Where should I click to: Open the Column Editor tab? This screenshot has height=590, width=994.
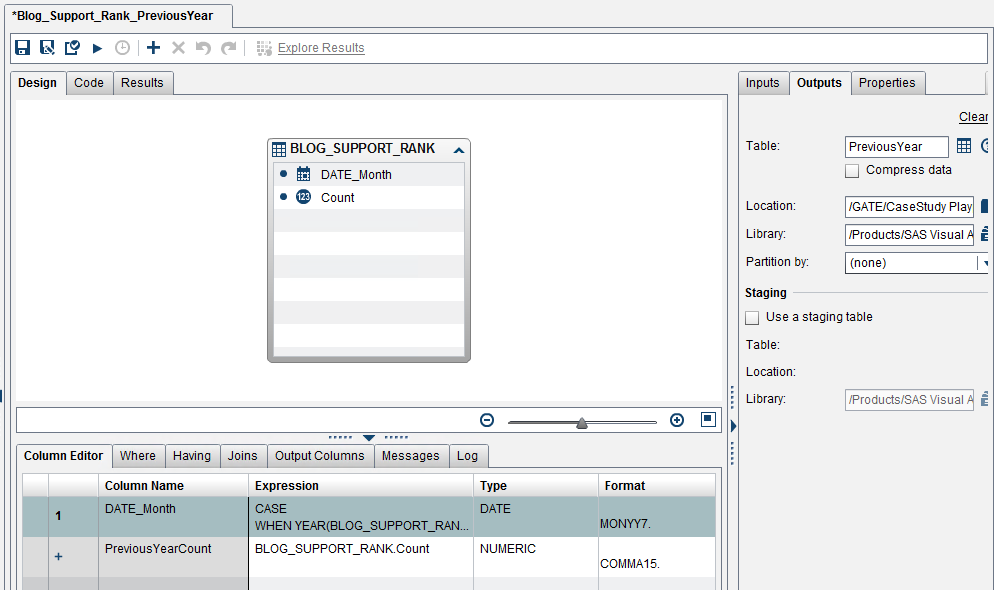coord(63,456)
